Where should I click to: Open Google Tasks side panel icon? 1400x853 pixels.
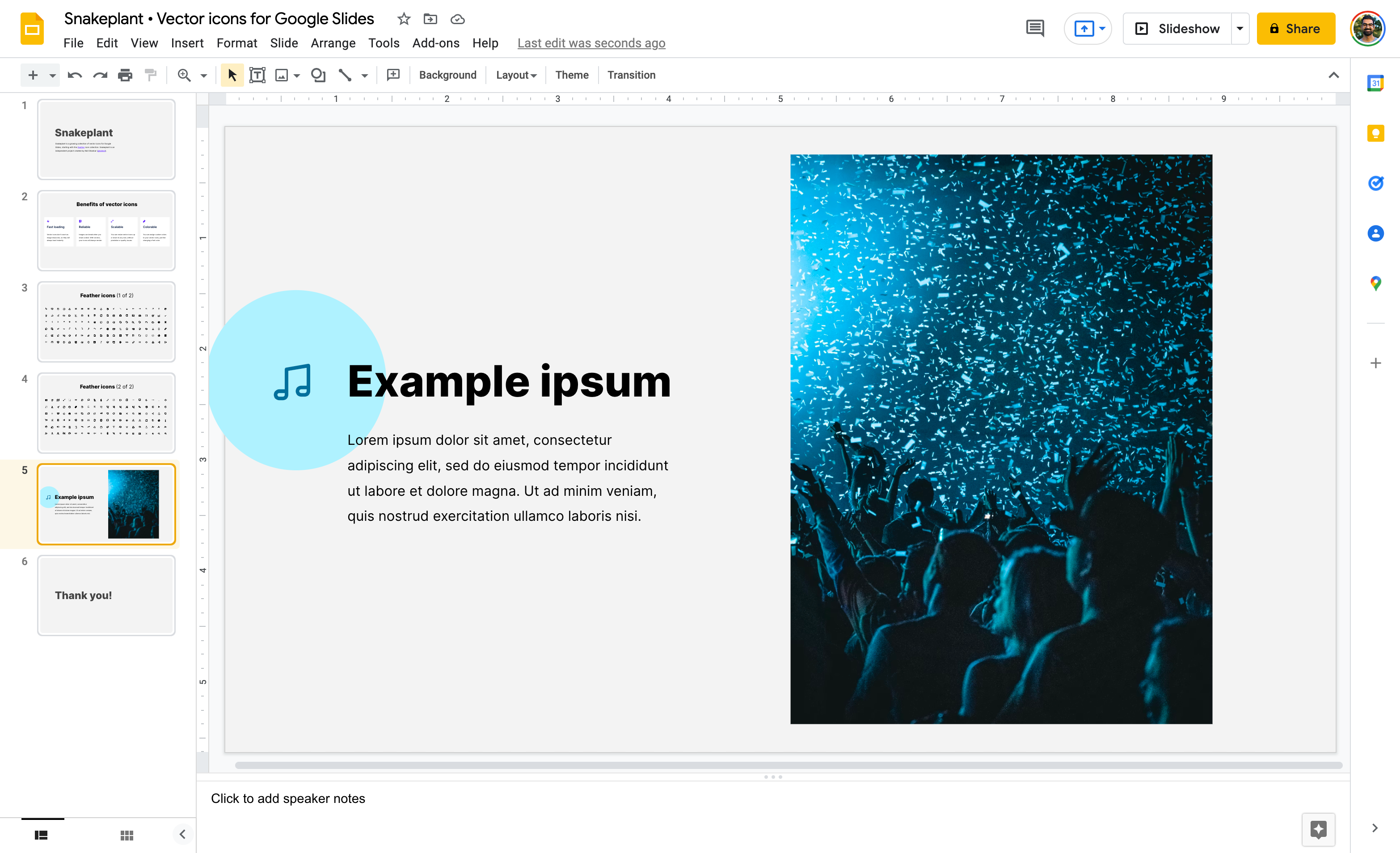(x=1375, y=183)
